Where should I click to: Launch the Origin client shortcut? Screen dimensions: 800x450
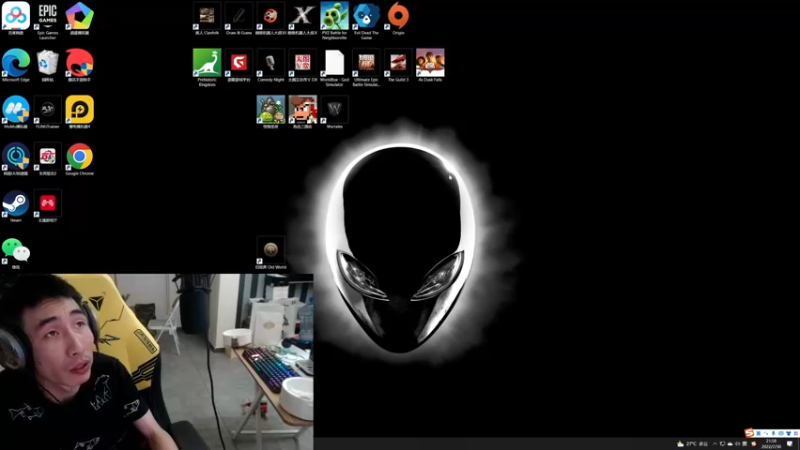398,16
